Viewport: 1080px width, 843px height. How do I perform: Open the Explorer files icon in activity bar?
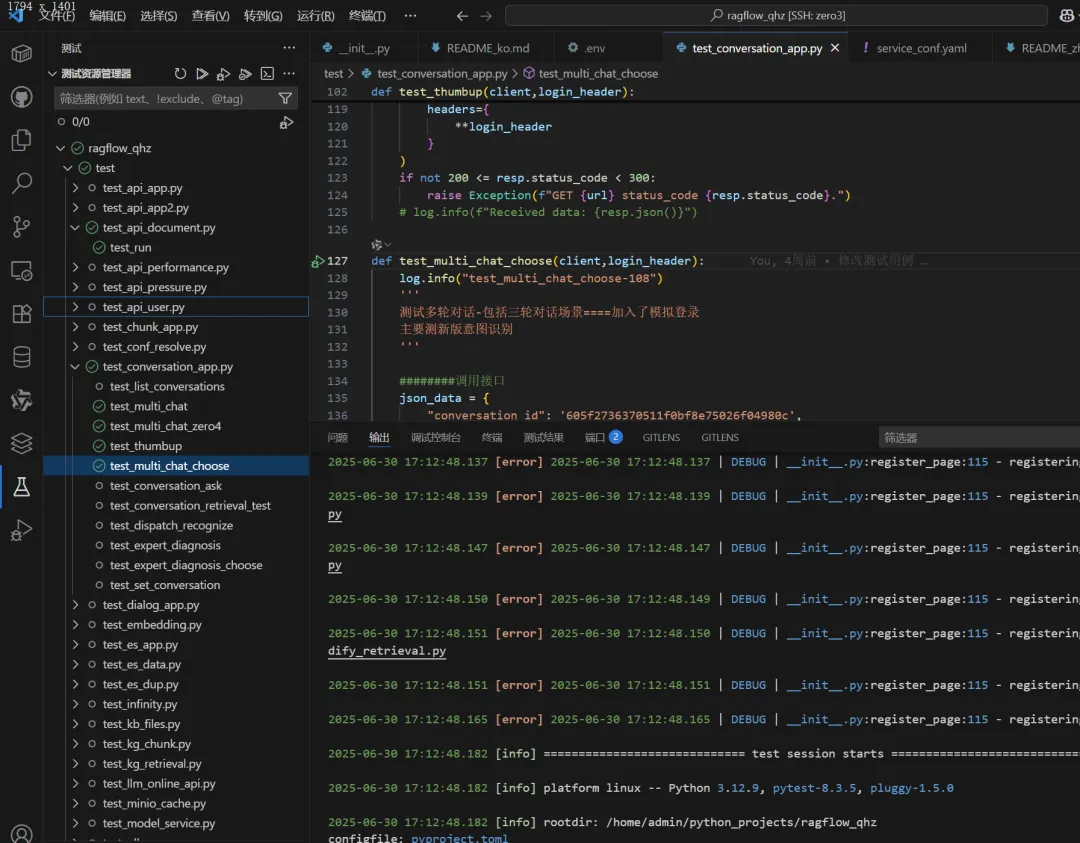pos(21,140)
